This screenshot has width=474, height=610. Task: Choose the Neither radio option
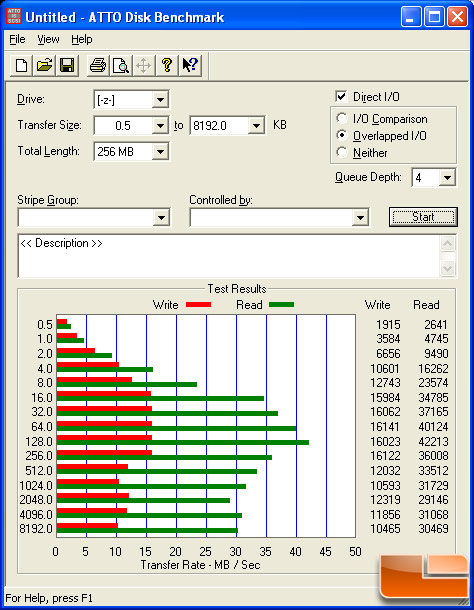342,152
